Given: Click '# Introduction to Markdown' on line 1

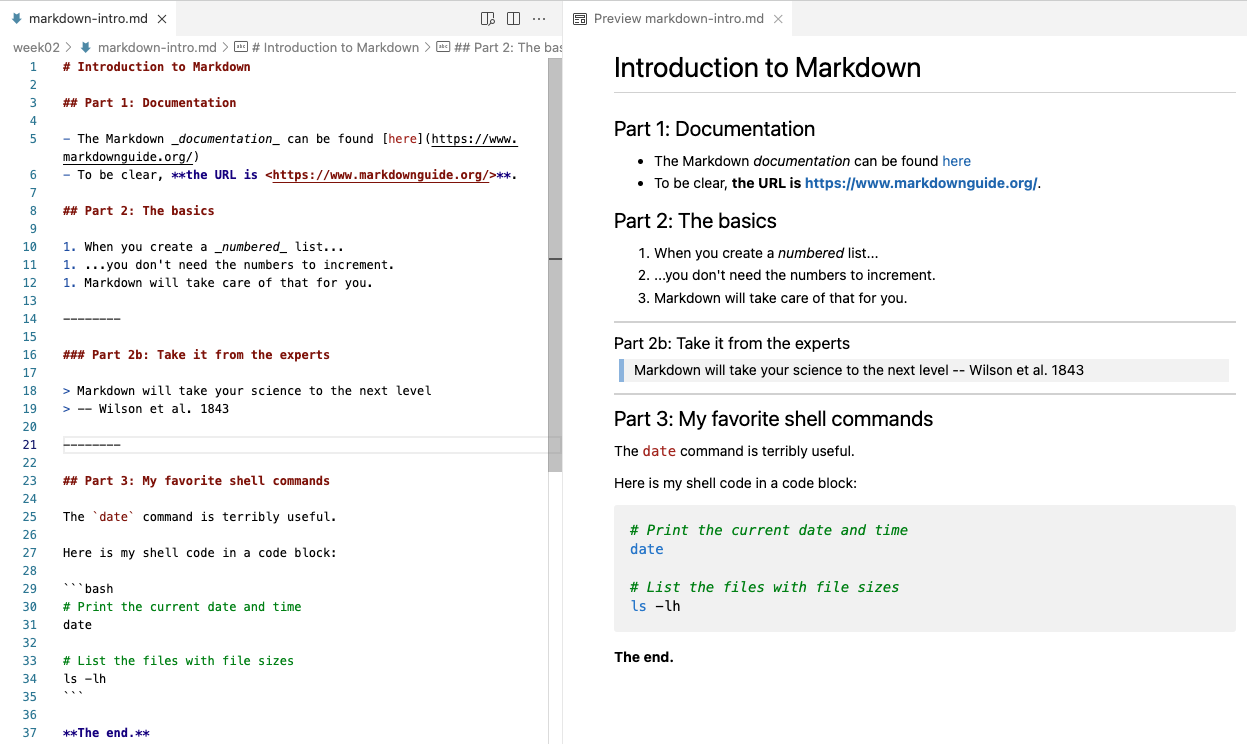Looking at the screenshot, I should 157,67.
